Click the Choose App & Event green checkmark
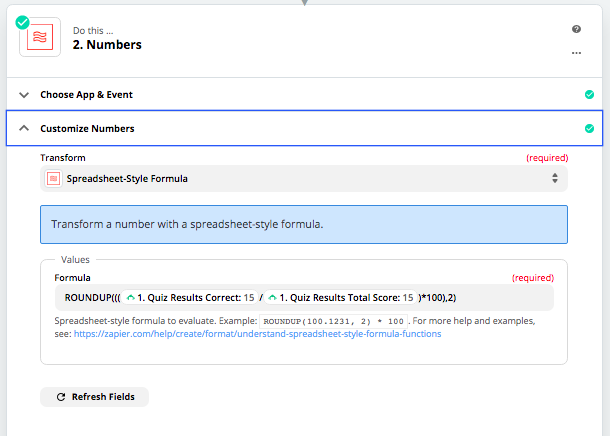Image resolution: width=610 pixels, height=436 pixels. tap(589, 95)
